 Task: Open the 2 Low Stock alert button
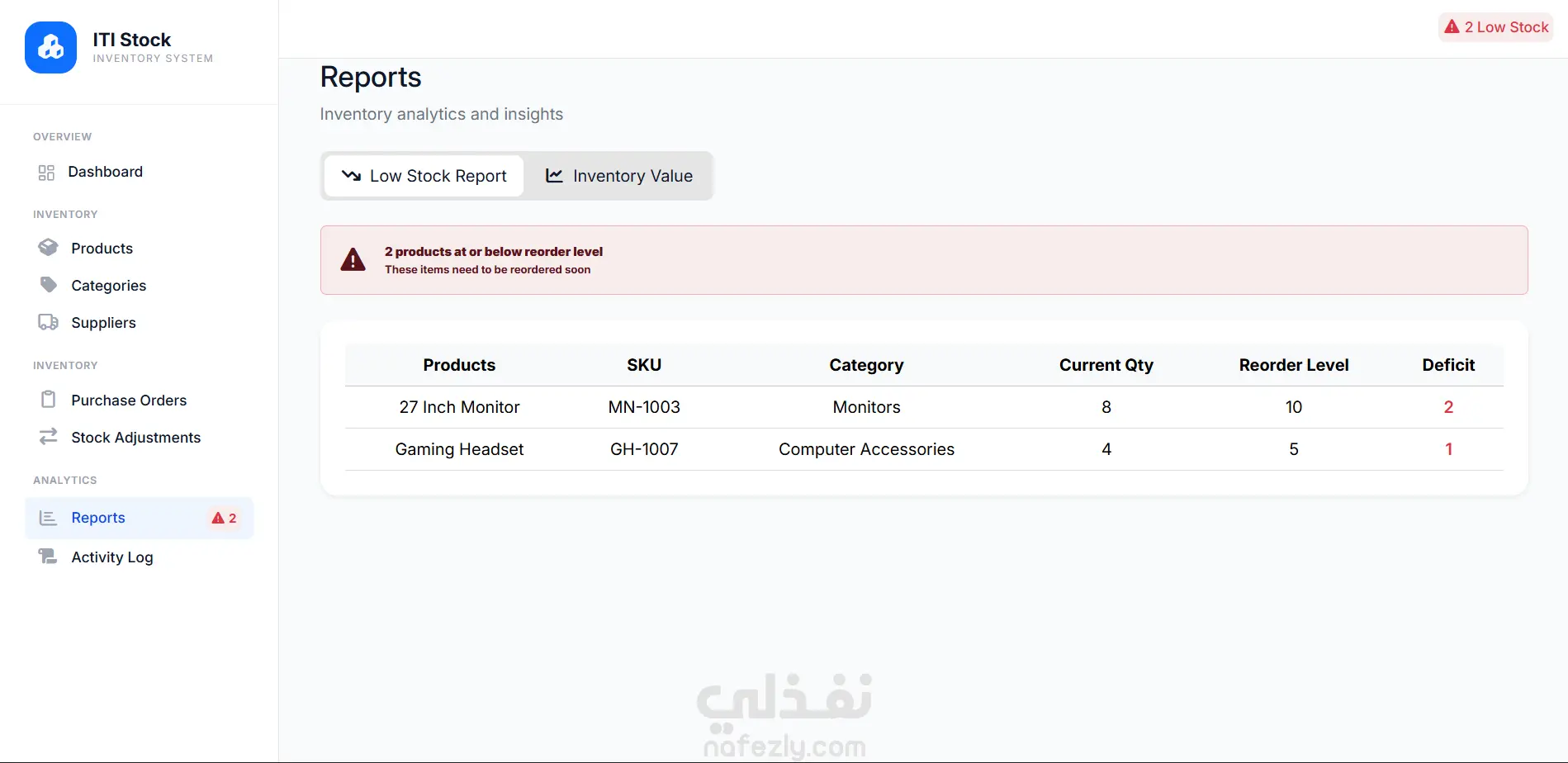click(1495, 27)
